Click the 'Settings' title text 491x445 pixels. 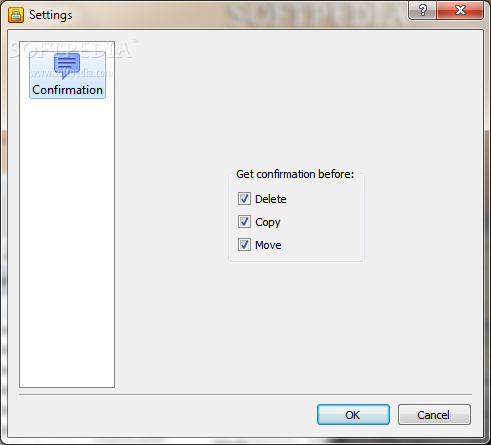(51, 15)
